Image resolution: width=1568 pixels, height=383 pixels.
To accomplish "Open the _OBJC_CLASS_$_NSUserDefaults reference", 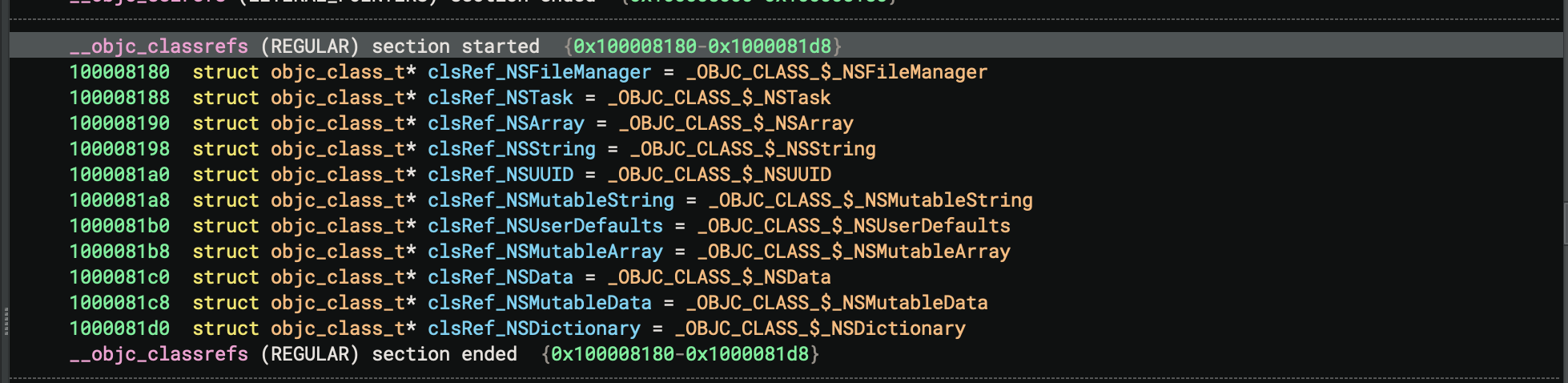I will click(854, 226).
